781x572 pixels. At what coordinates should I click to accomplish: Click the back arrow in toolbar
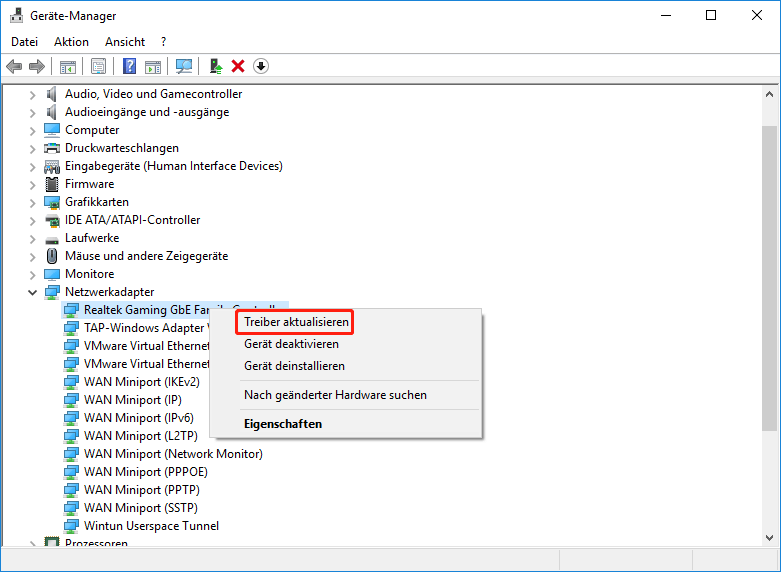point(14,66)
